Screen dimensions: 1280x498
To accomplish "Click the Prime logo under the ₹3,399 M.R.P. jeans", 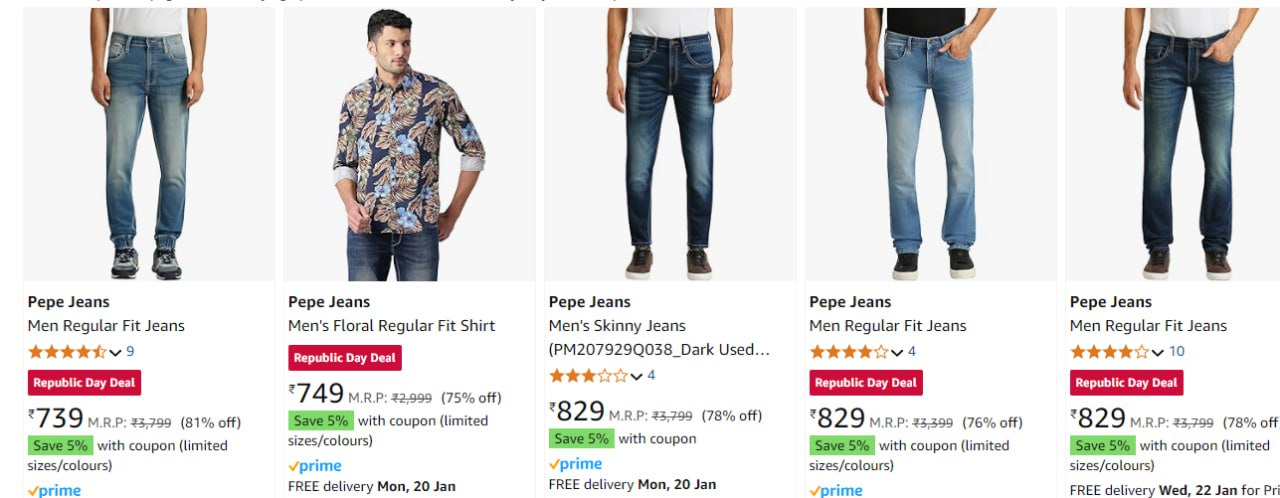I will [x=836, y=490].
